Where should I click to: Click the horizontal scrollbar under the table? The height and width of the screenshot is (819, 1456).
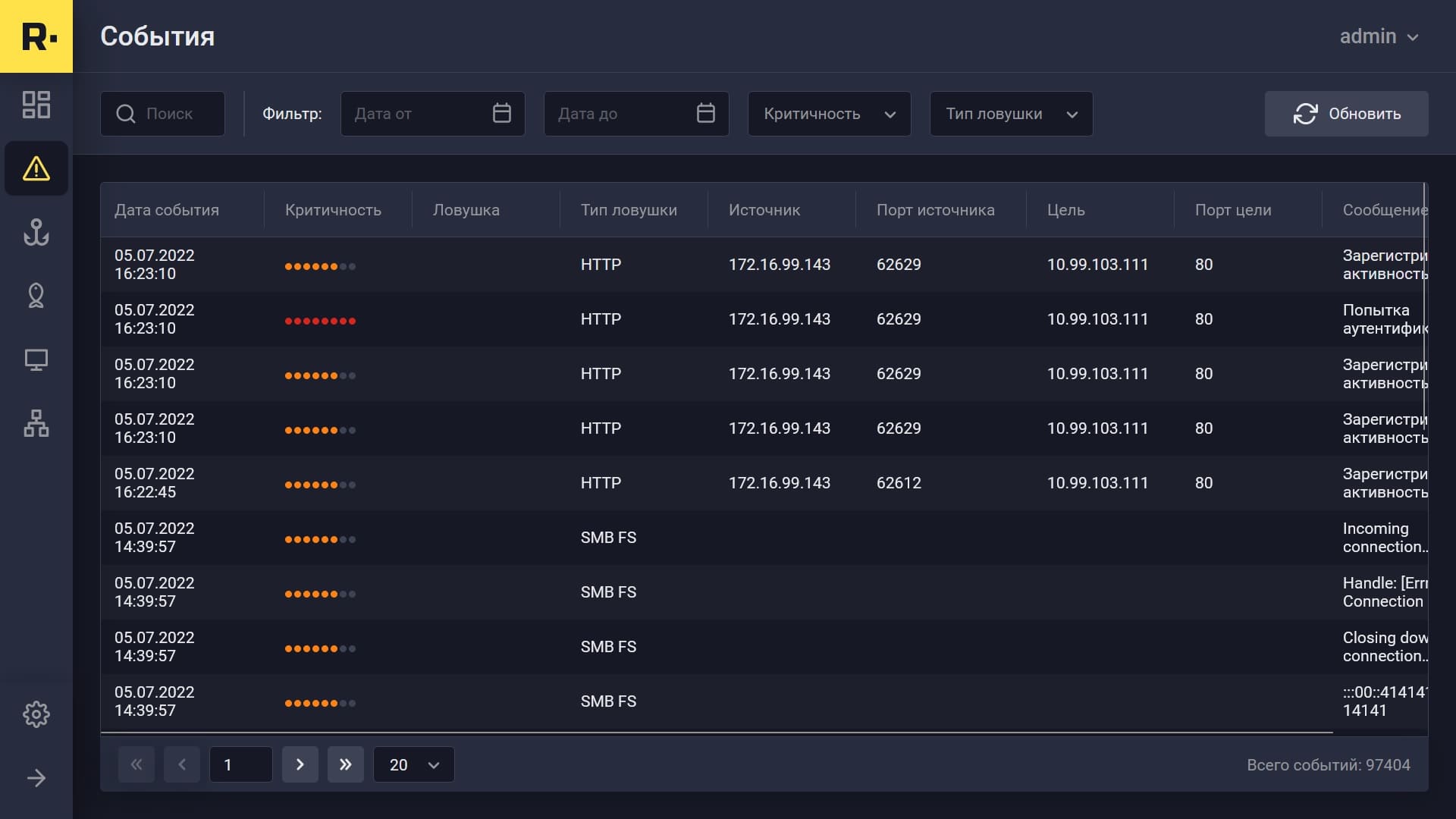tap(717, 733)
